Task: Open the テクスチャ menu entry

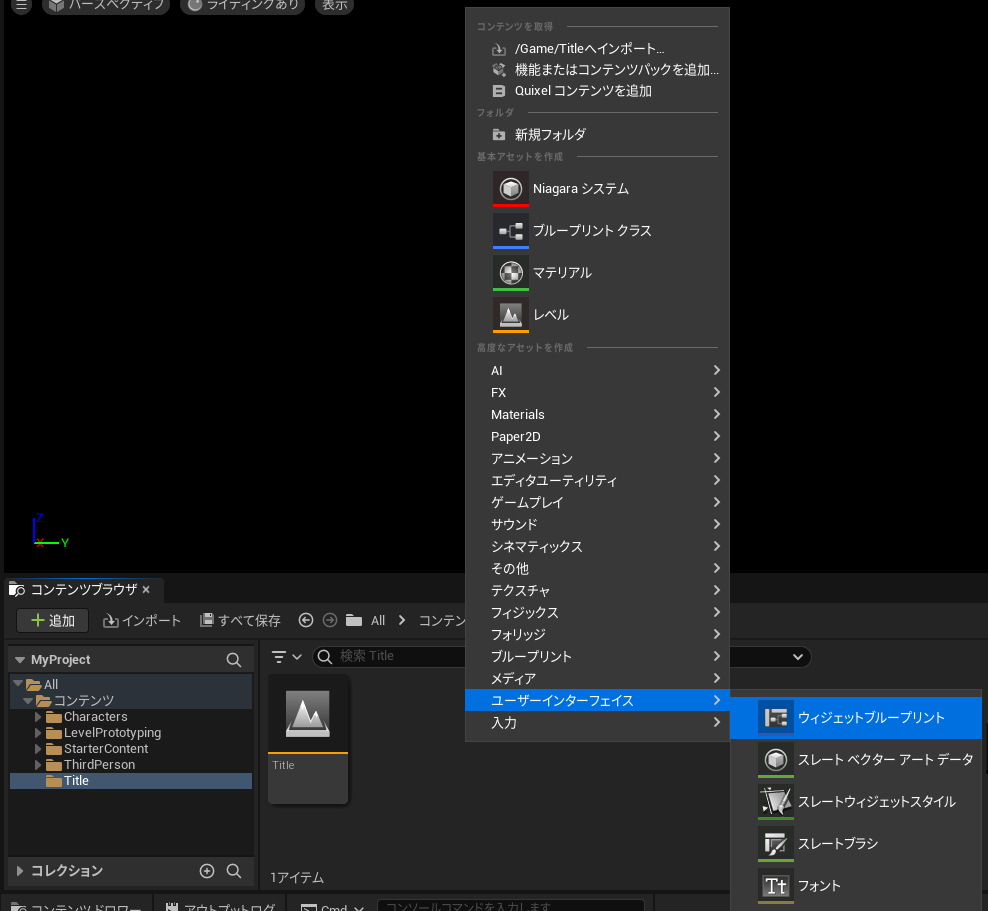Action: coord(597,590)
